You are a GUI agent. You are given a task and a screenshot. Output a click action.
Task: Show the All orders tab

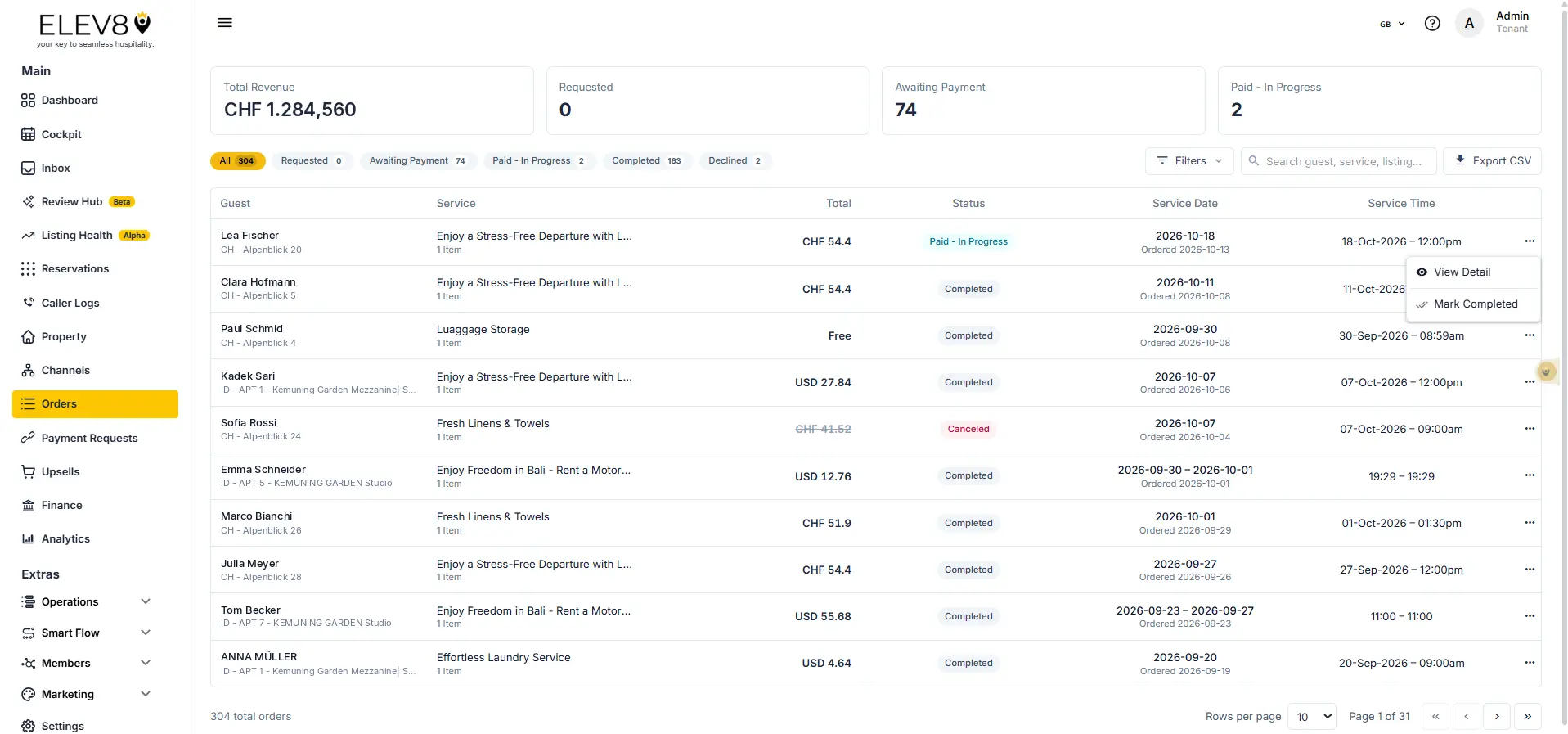237,161
